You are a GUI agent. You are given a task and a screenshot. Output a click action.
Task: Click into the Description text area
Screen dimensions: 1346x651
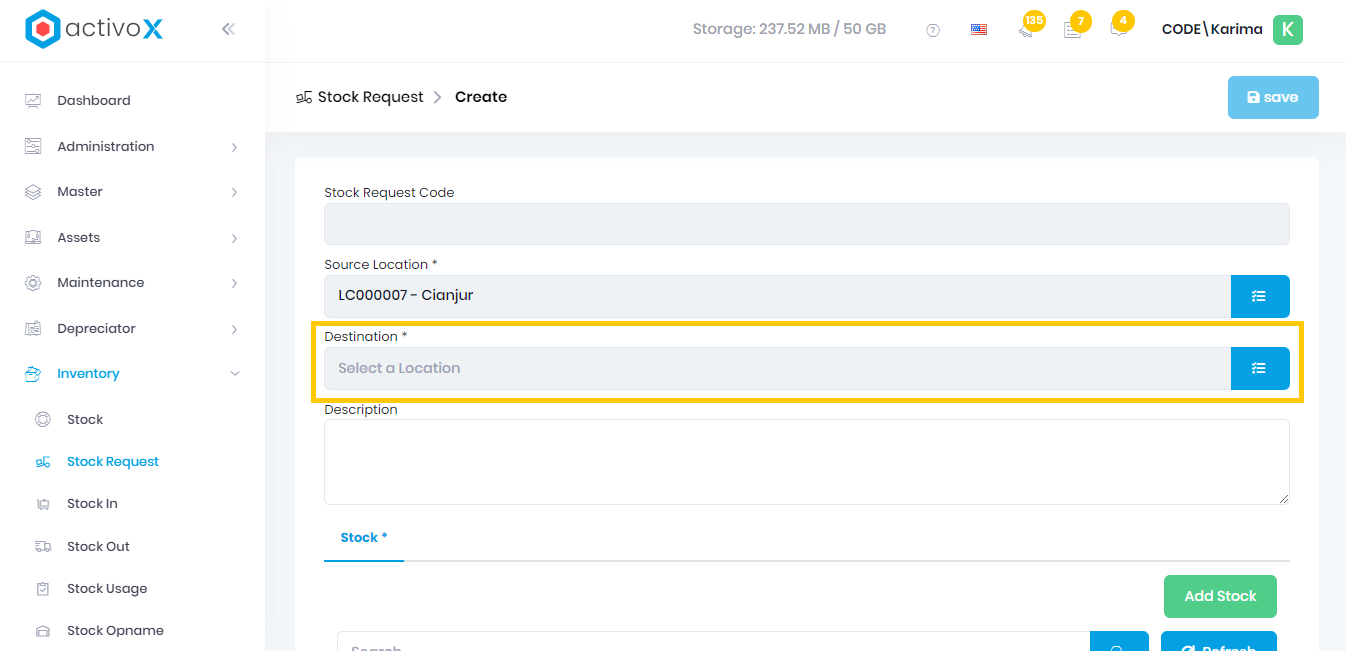(x=806, y=462)
